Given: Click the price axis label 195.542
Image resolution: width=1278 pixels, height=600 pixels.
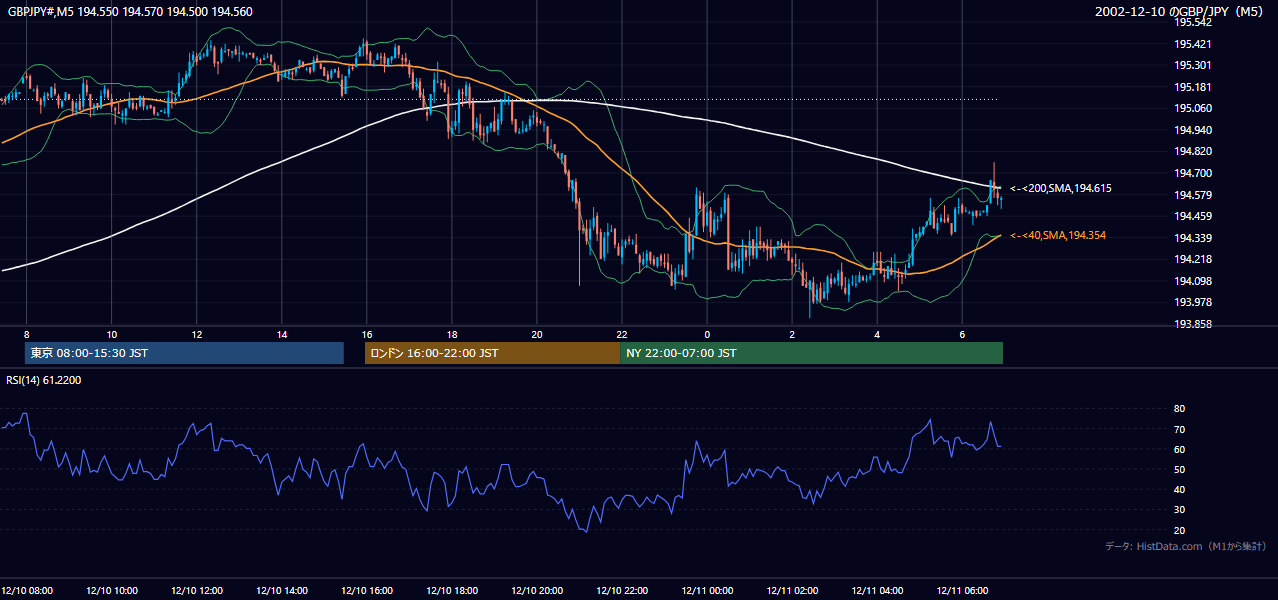Looking at the screenshot, I should (1192, 22).
